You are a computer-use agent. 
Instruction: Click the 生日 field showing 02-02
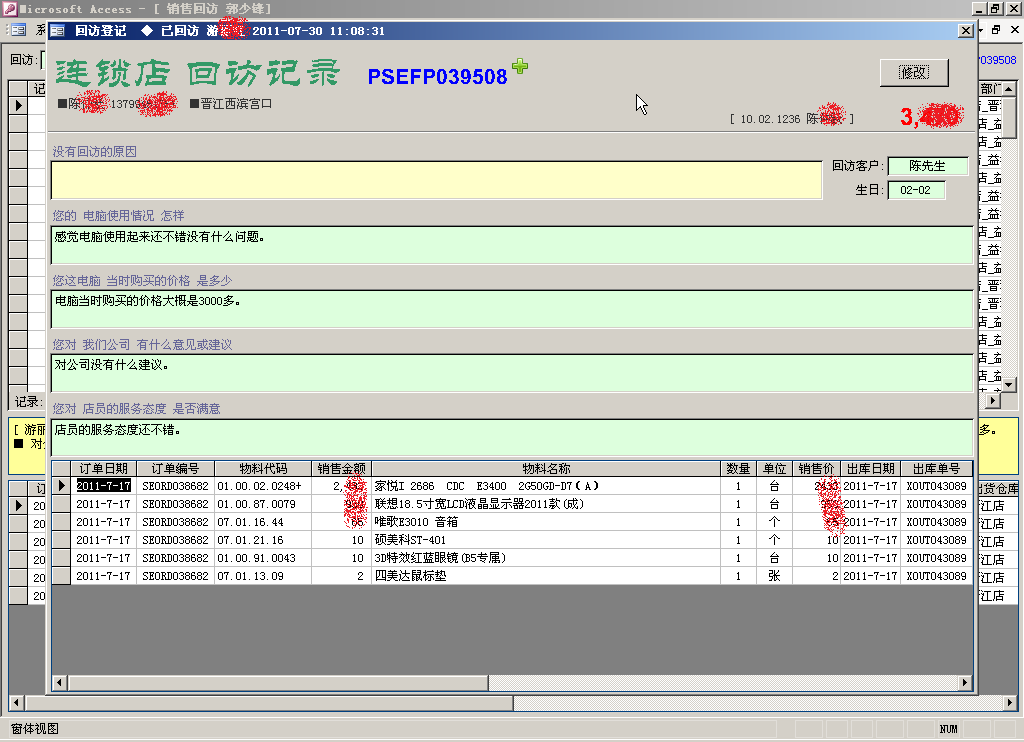pyautogui.click(x=915, y=189)
